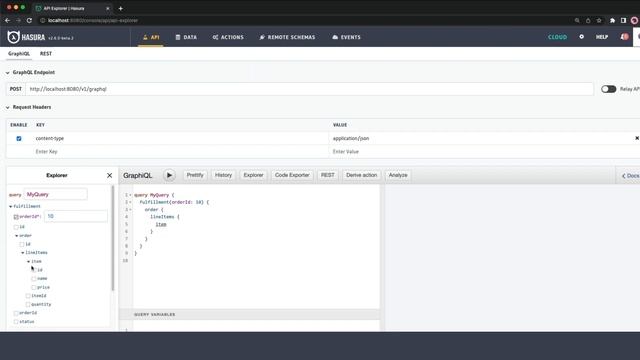
Task: Select the GraphiQL sub-tab
Action: [x=19, y=53]
